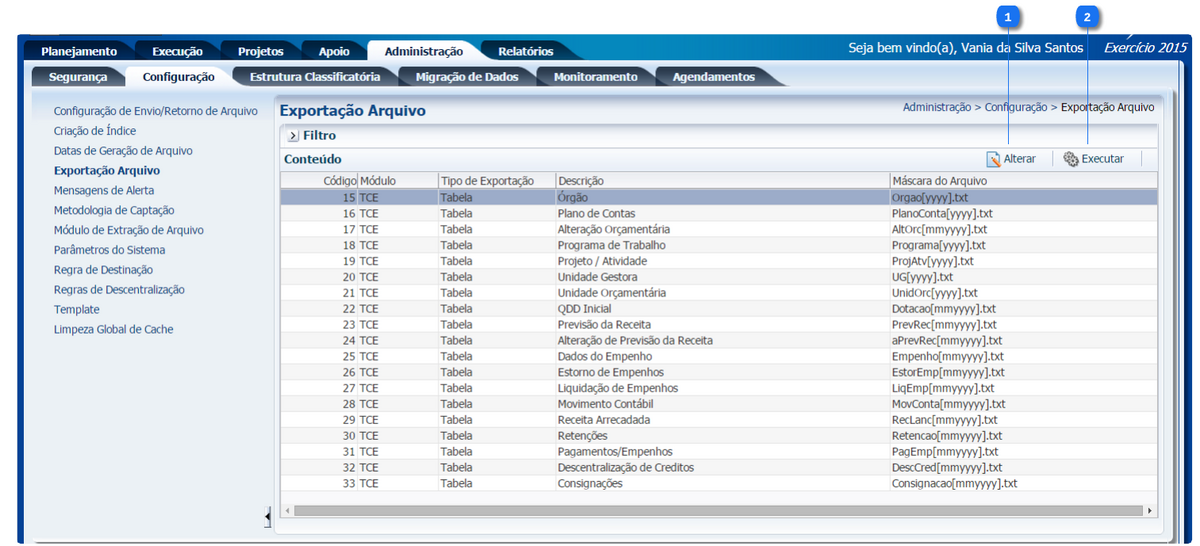Expand the Filtro panel
The height and width of the screenshot is (546, 1200).
(x=293, y=136)
